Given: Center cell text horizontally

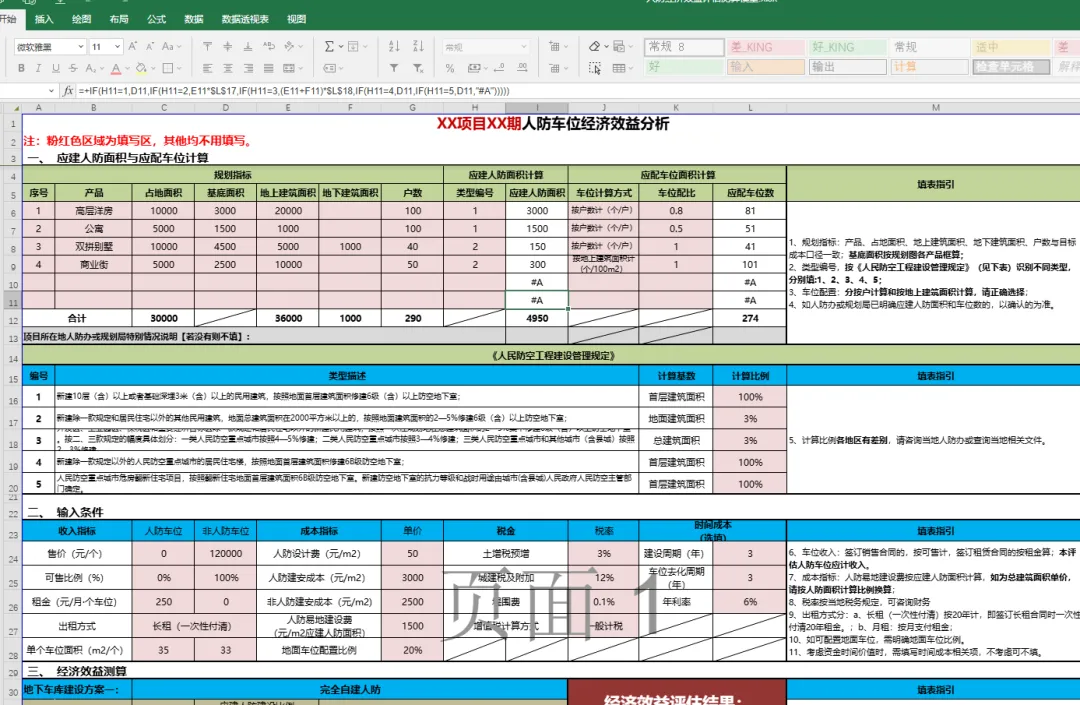Looking at the screenshot, I should pos(227,68).
